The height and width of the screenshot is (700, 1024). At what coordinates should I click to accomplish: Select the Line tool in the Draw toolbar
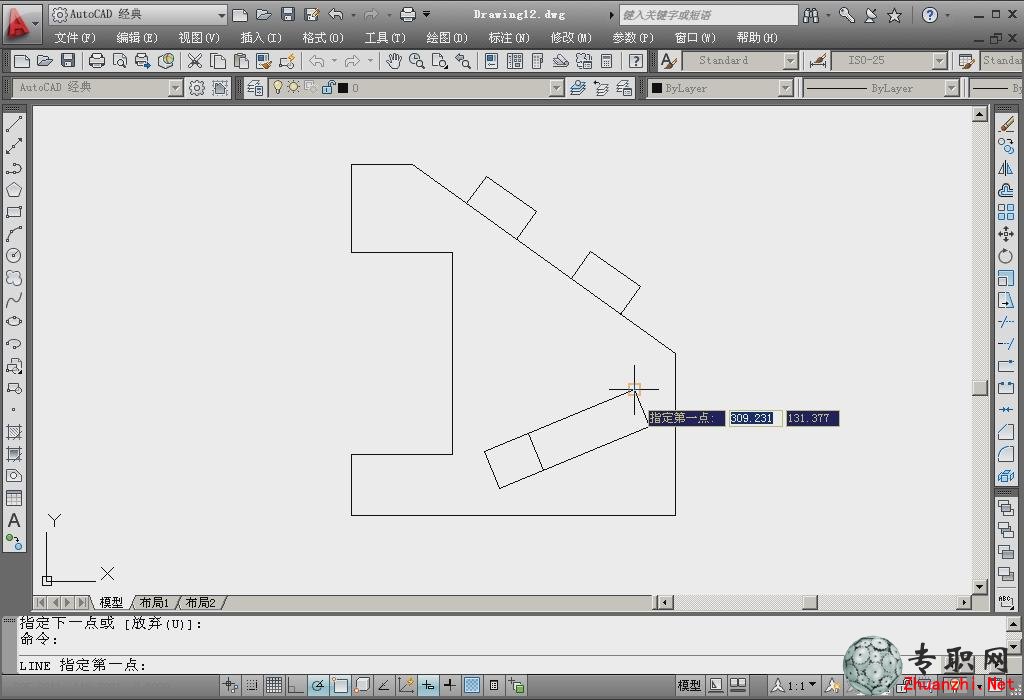[14, 124]
